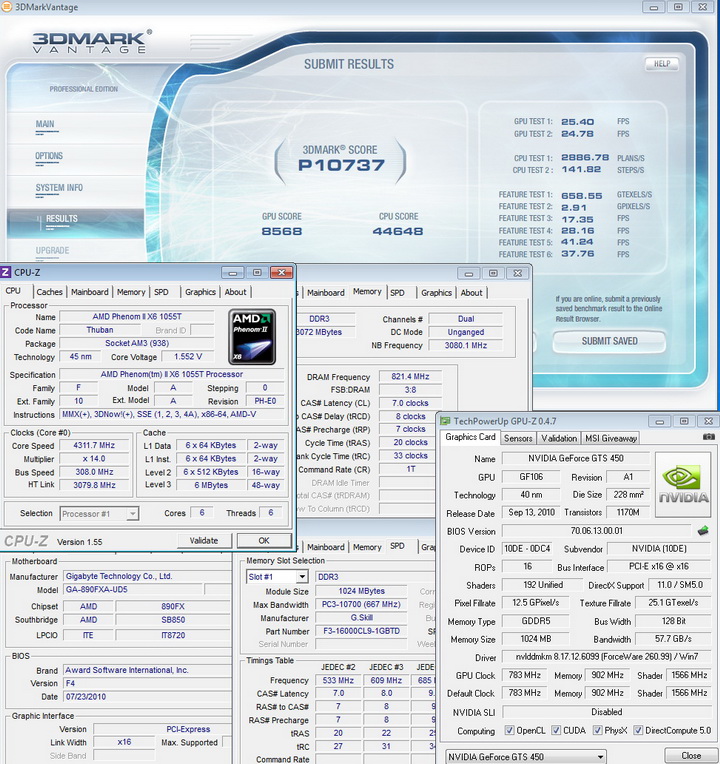Toggle the OpenCL checkbox

click(510, 730)
